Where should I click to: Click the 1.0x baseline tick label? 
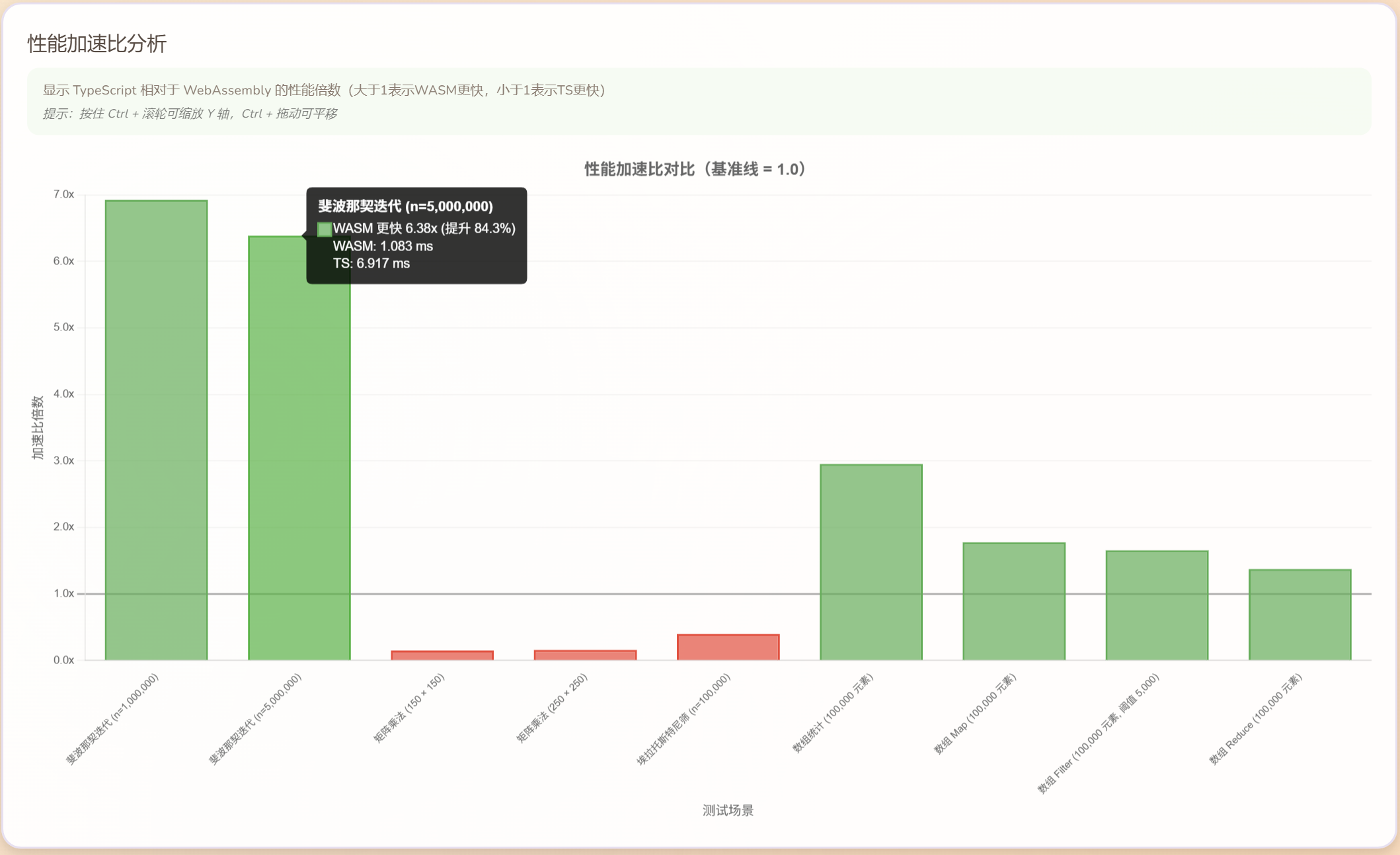pos(63,593)
